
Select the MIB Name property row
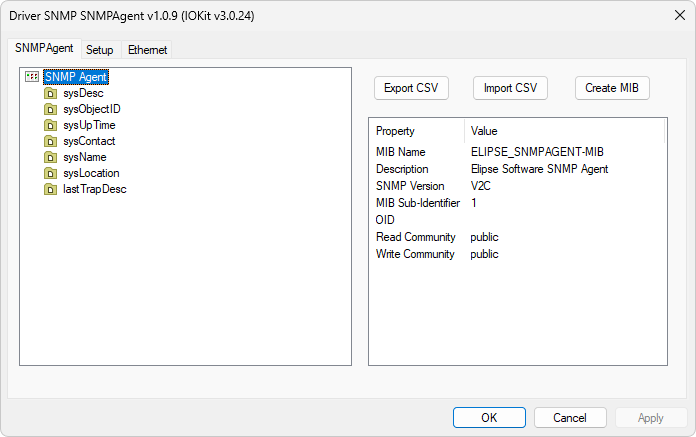(x=518, y=152)
